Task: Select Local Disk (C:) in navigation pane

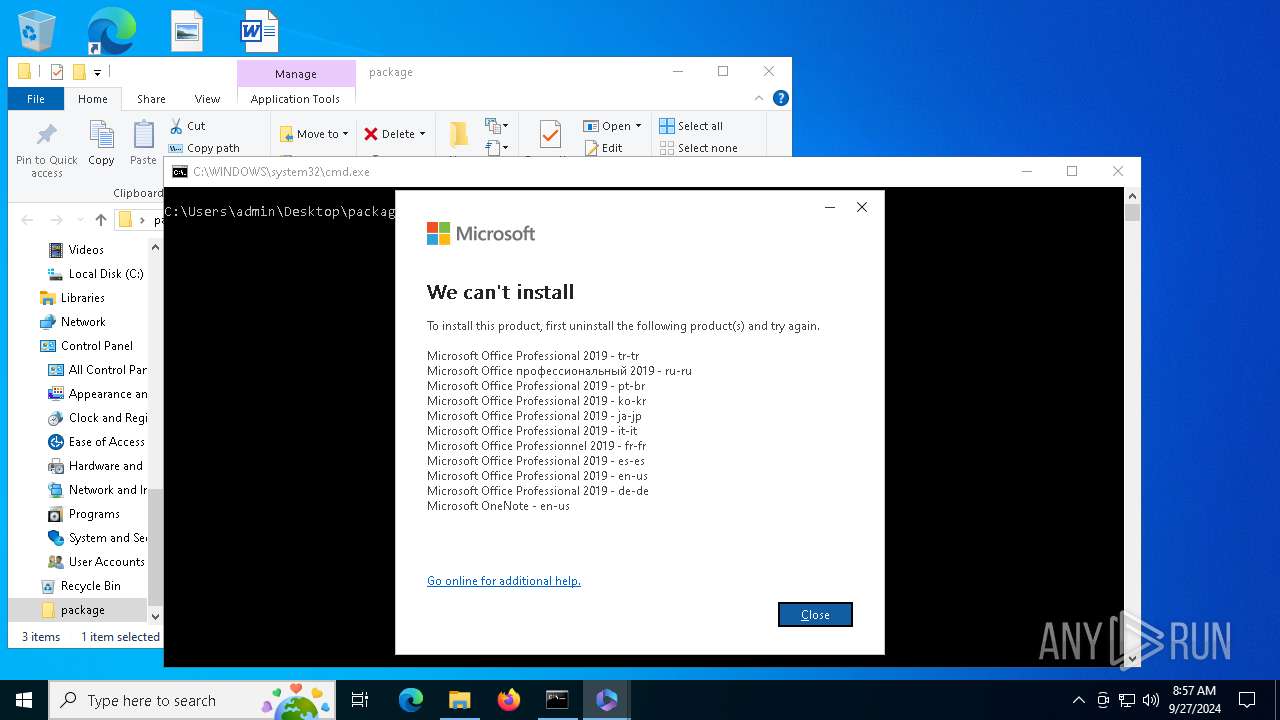Action: click(96, 274)
